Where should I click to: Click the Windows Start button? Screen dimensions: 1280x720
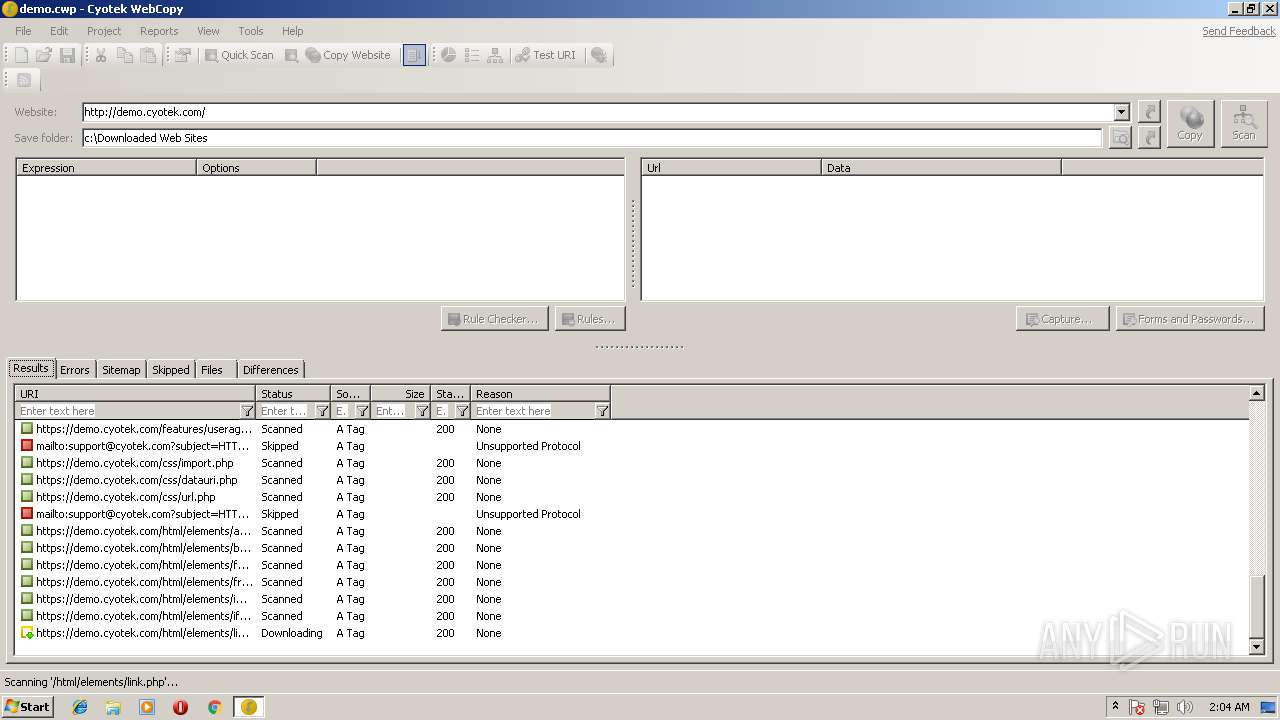point(27,706)
